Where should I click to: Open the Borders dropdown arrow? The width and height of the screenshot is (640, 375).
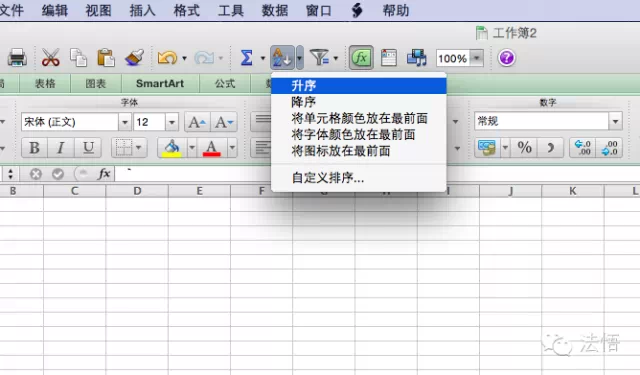[139, 148]
